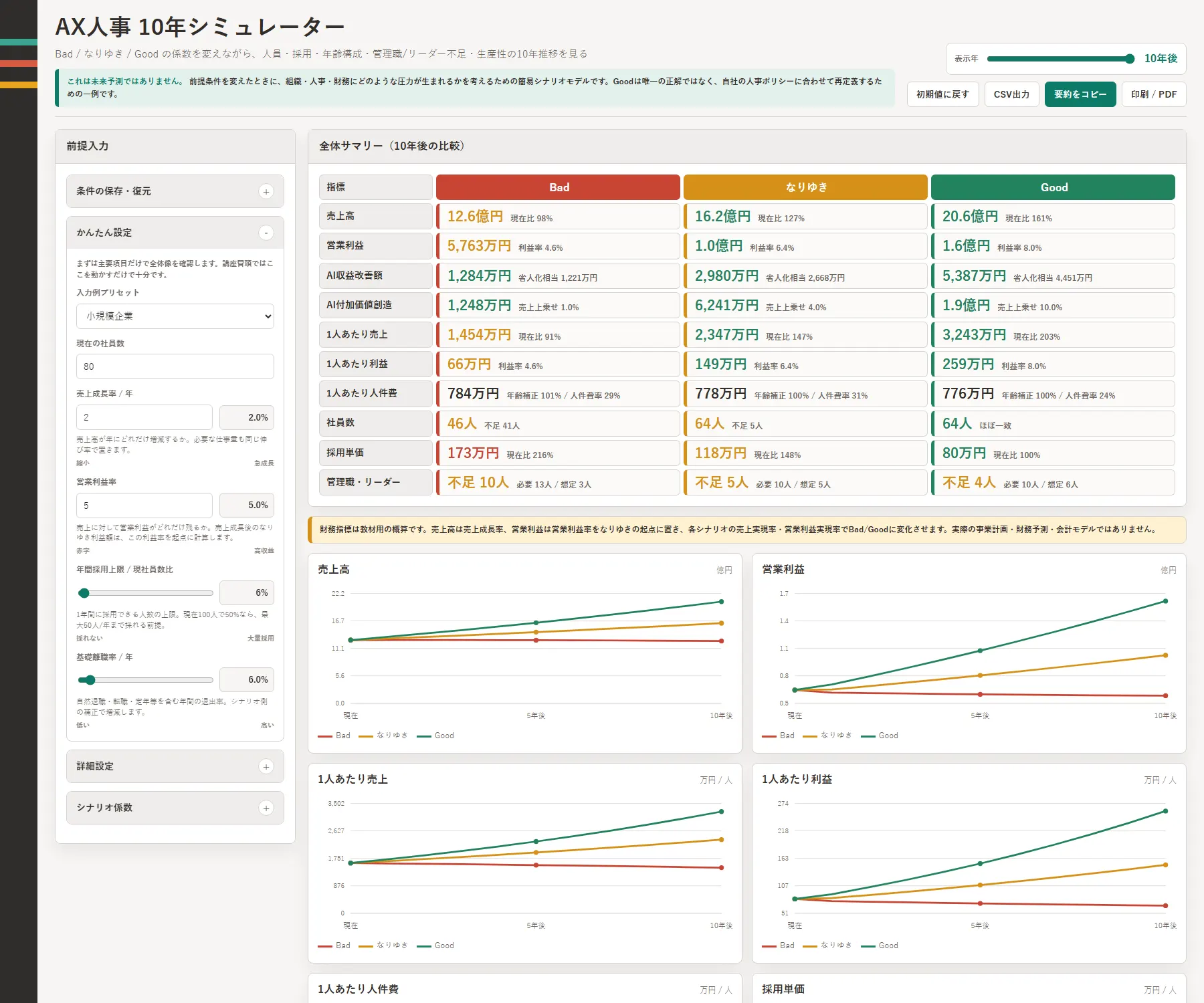
Task: Click the CSV出力 button
Action: pyautogui.click(x=1011, y=94)
